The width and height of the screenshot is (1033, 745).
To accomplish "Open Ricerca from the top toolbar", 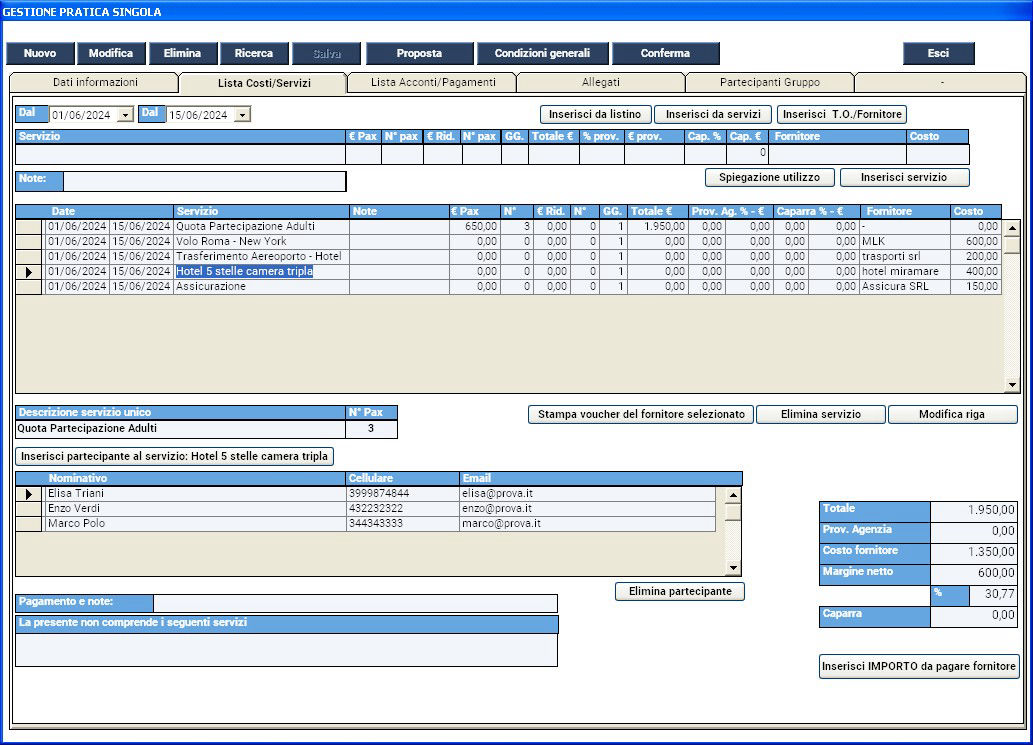I will point(253,53).
